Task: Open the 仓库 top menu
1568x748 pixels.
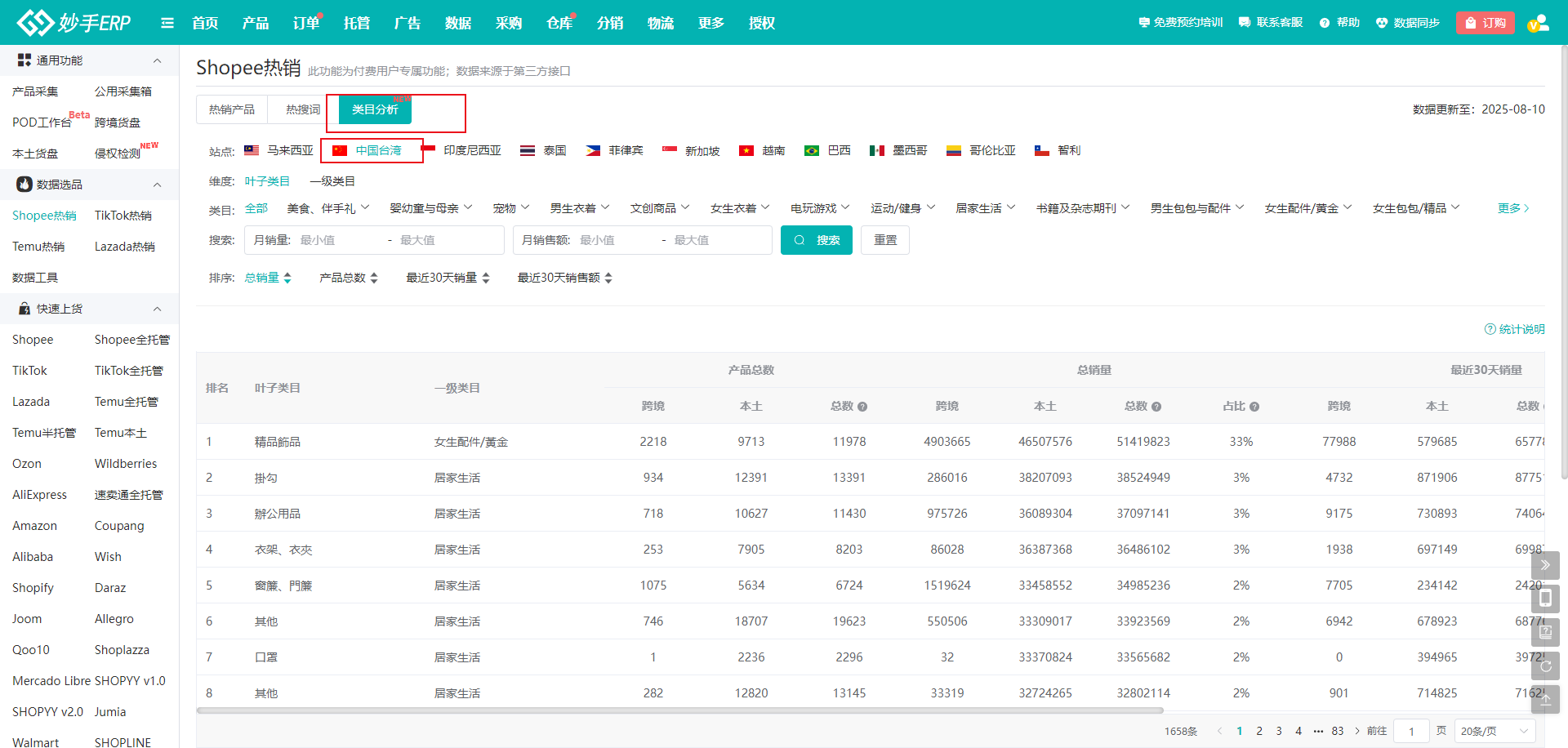Action: coord(559,23)
